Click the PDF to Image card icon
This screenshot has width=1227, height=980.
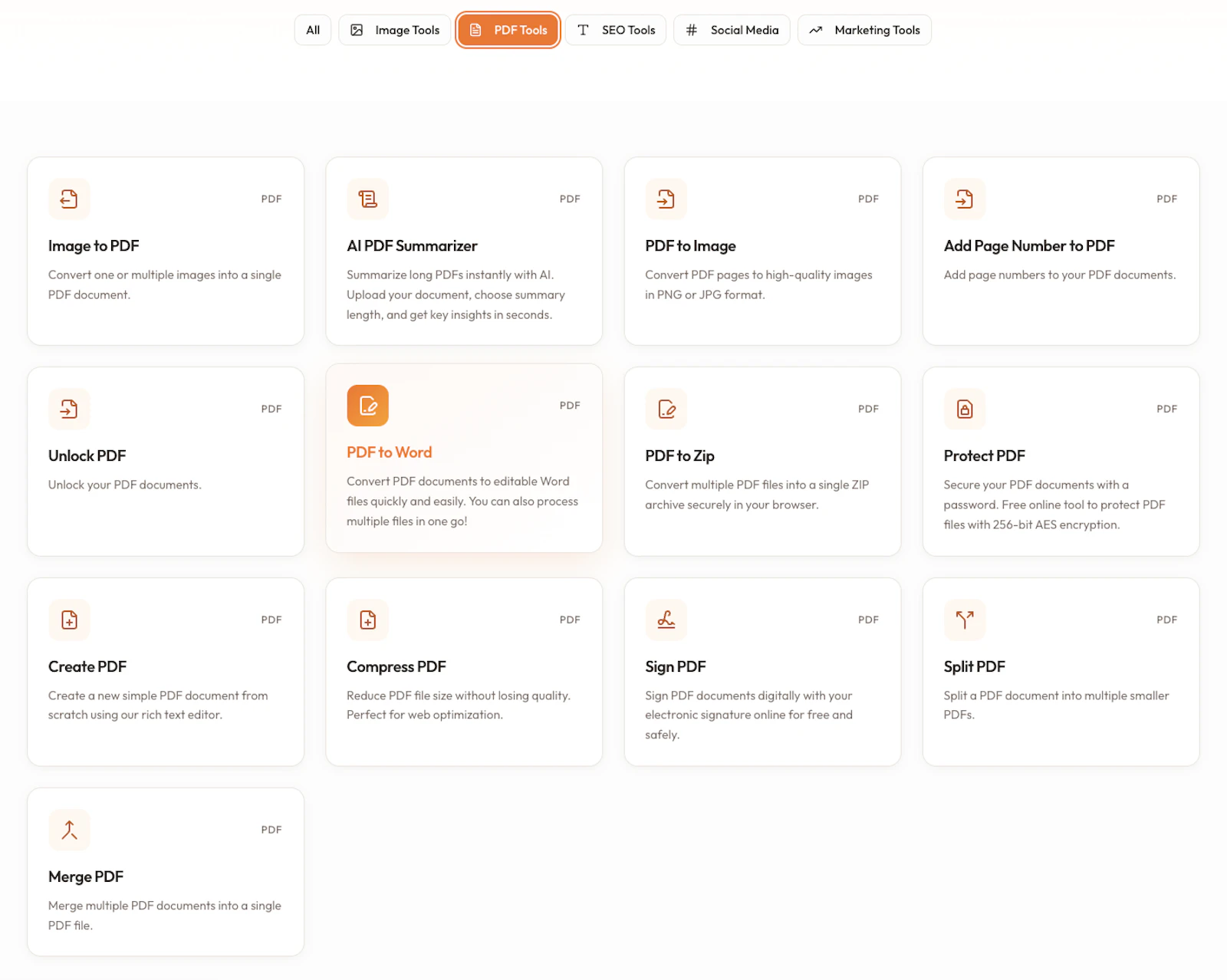pyautogui.click(x=666, y=199)
